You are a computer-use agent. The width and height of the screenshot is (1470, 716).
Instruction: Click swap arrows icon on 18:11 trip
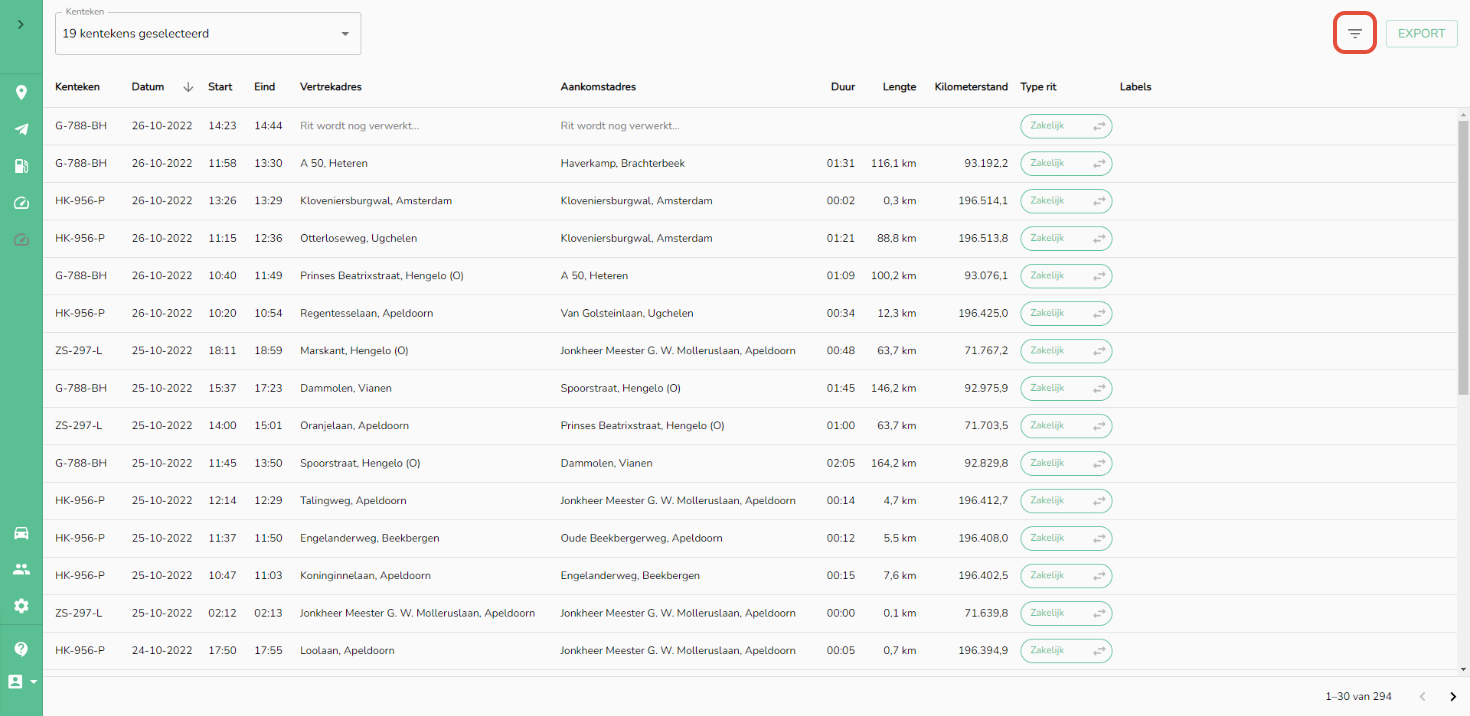[1099, 351]
